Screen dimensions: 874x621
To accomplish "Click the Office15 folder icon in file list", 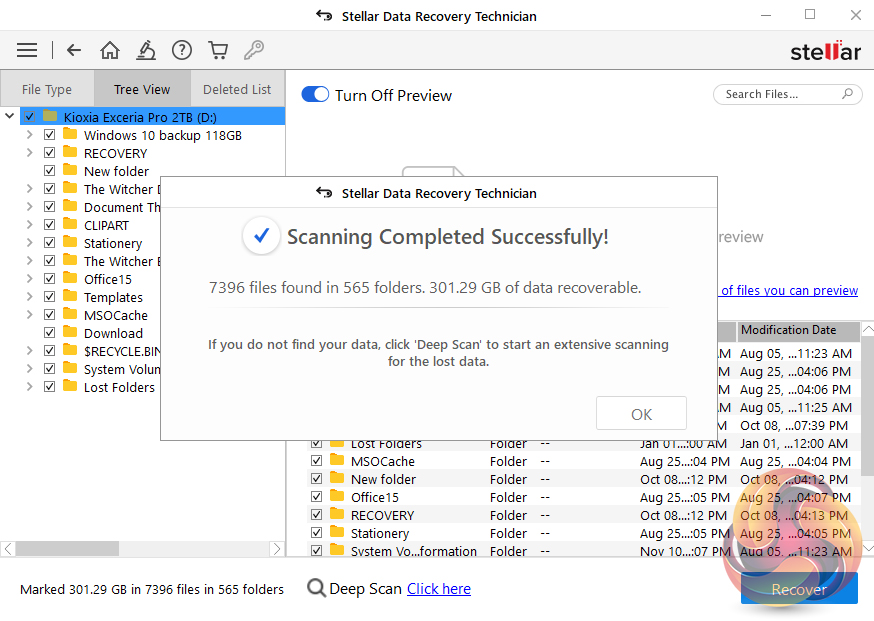I will point(337,496).
